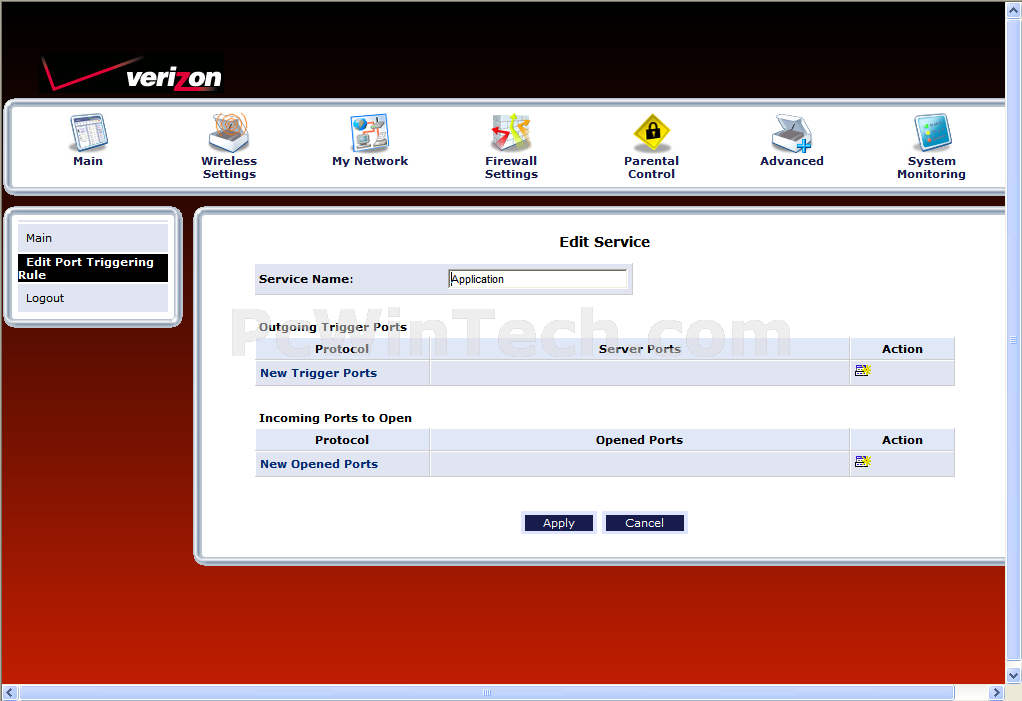The height and width of the screenshot is (701, 1022).
Task: Click the add icon for opened ports
Action: (x=862, y=462)
